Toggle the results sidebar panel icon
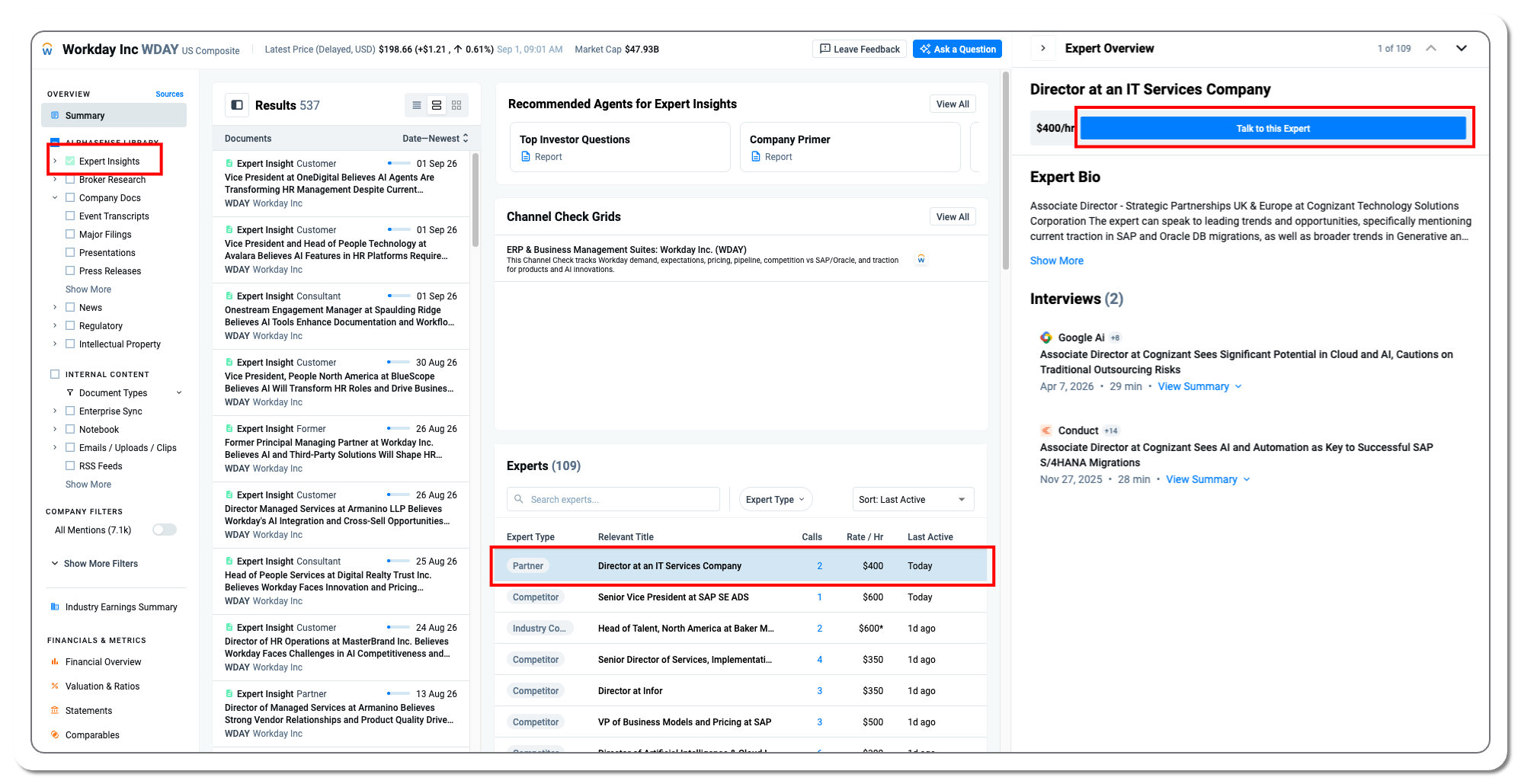Screen dimensions: 1521x784 237,105
